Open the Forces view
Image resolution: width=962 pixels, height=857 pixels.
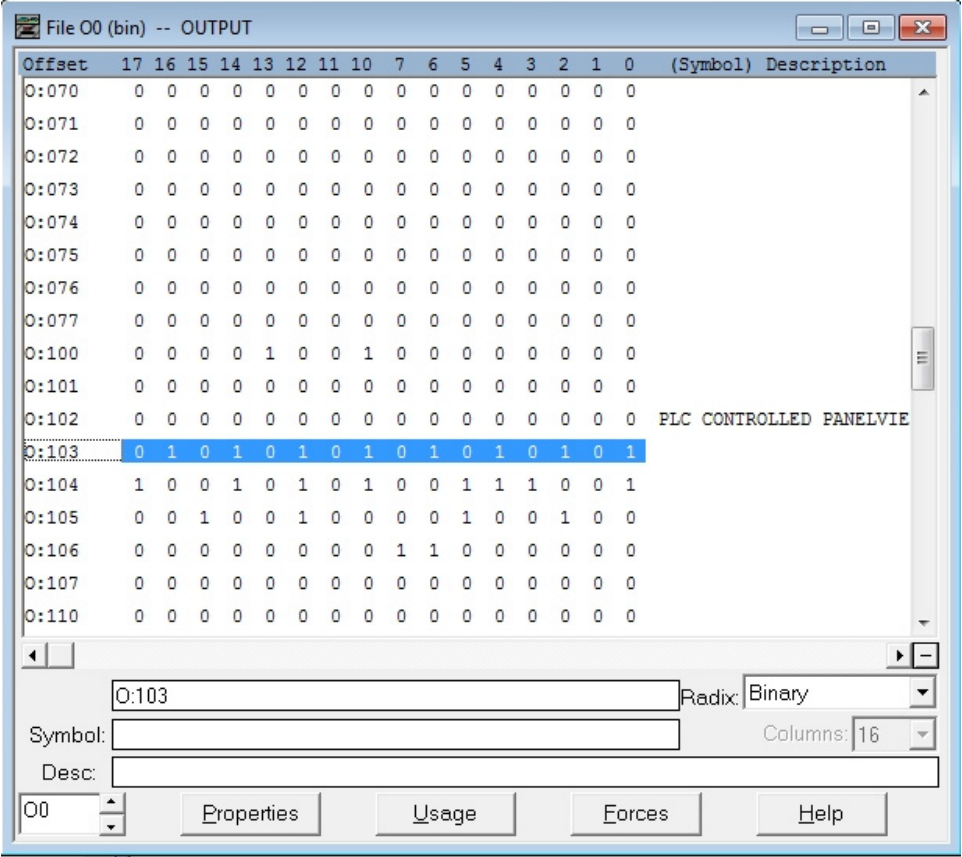[x=636, y=813]
